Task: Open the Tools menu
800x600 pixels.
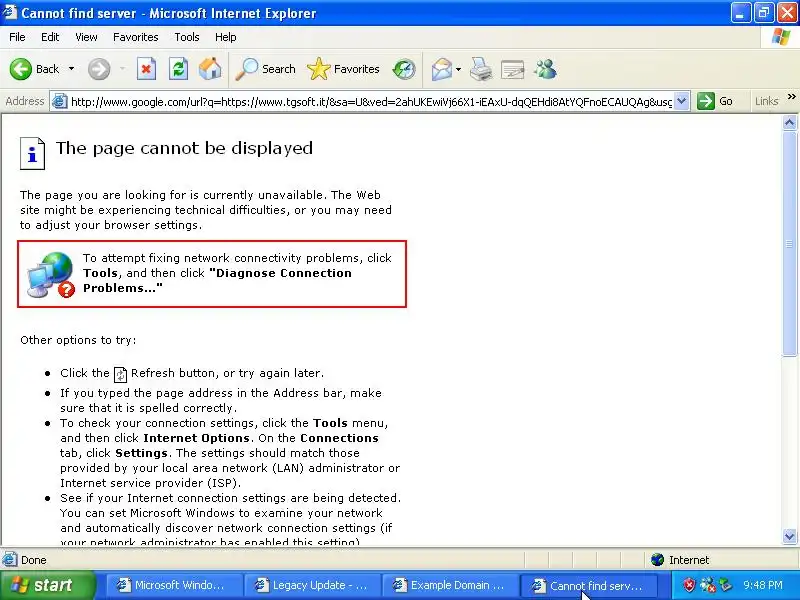Action: (x=187, y=37)
